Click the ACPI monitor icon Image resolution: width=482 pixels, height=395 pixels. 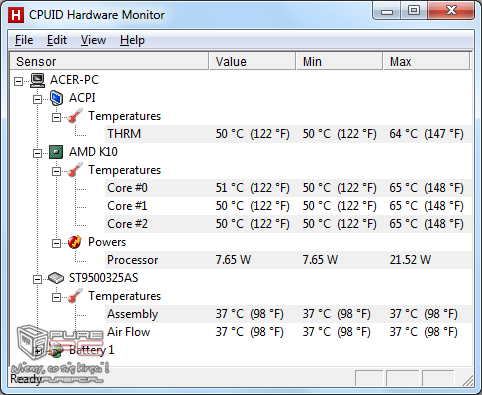(x=56, y=98)
